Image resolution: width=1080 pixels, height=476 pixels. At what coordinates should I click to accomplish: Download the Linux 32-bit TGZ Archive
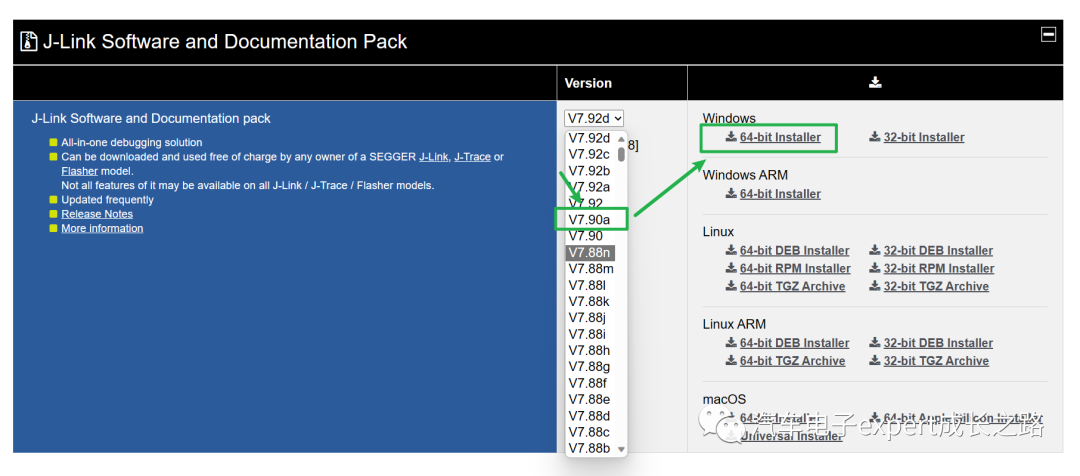point(936,287)
